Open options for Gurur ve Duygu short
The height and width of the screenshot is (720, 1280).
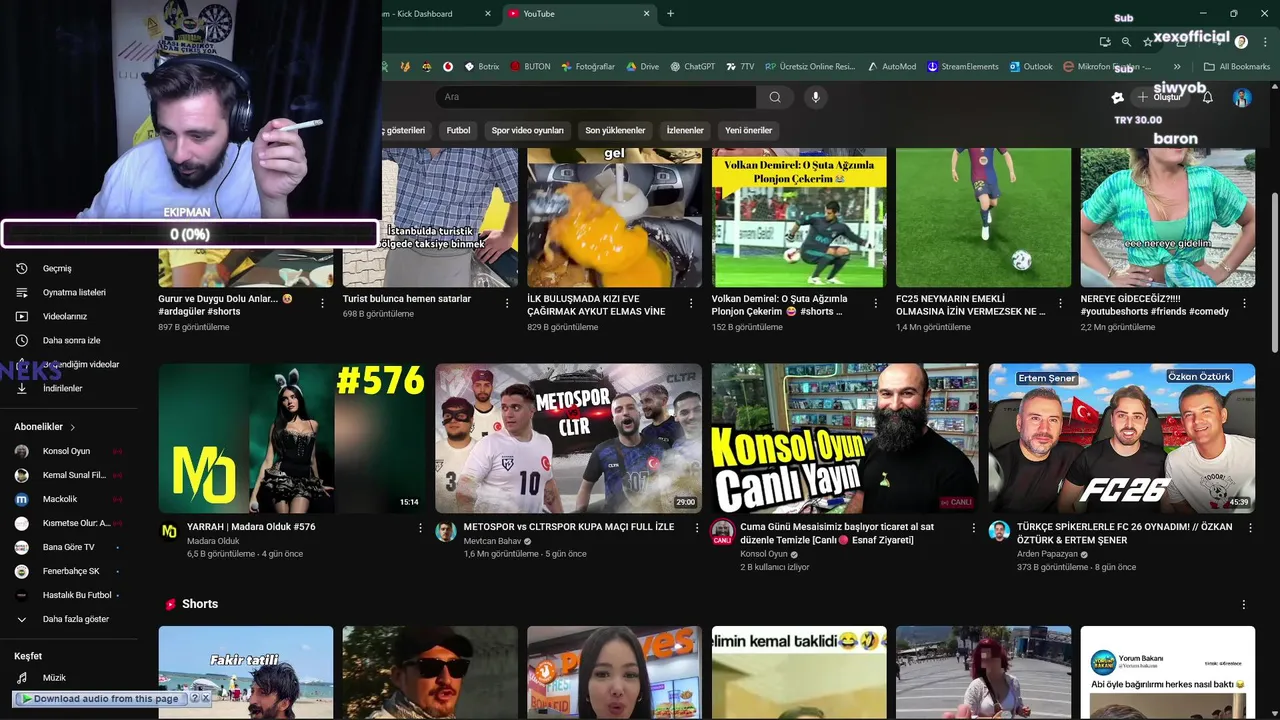tap(322, 303)
